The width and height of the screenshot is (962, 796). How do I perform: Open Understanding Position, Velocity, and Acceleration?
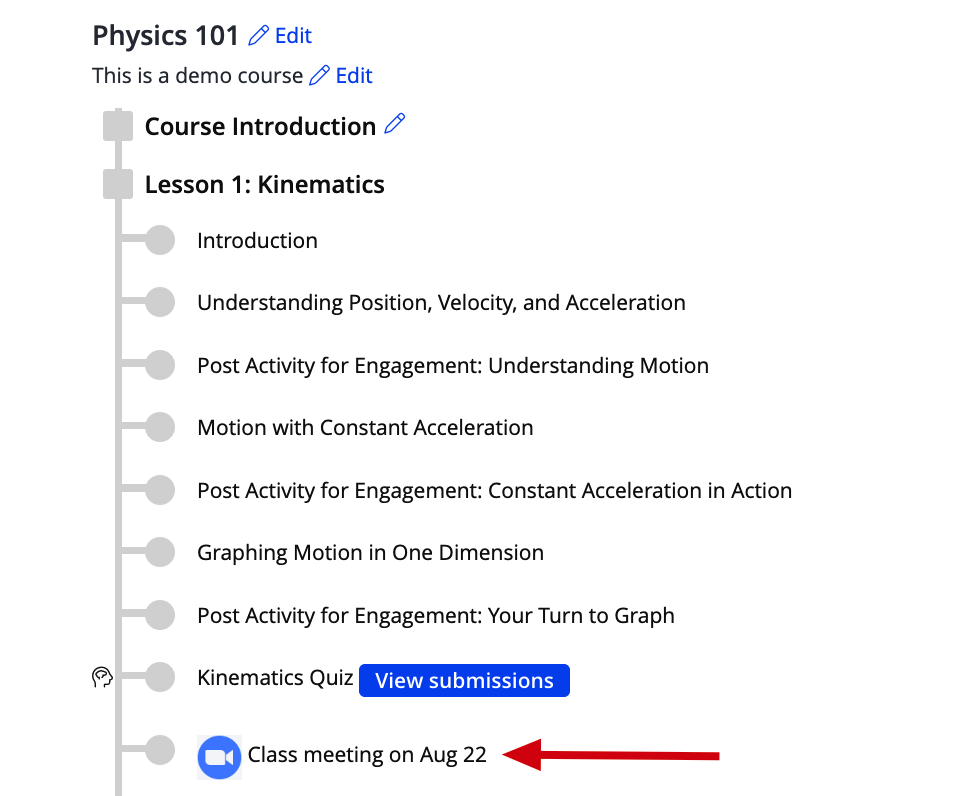click(441, 303)
